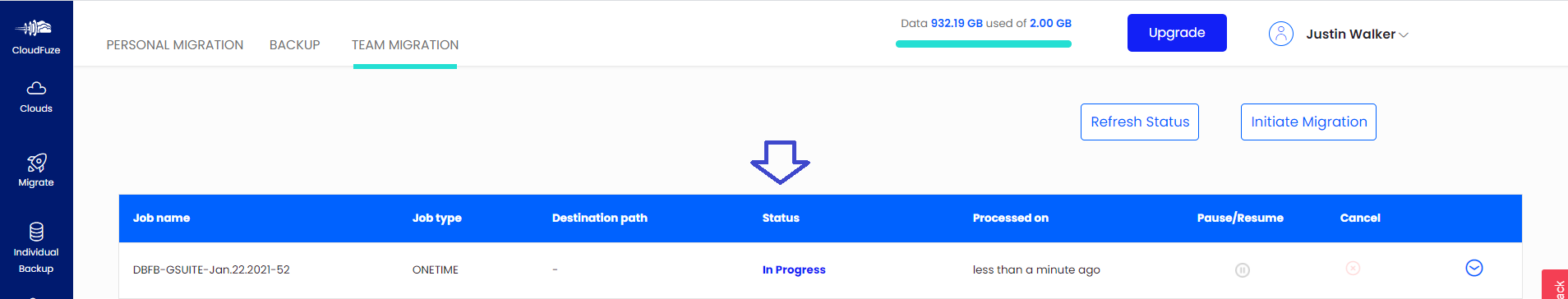
Task: Open Individual Backup database icon
Action: point(36,232)
